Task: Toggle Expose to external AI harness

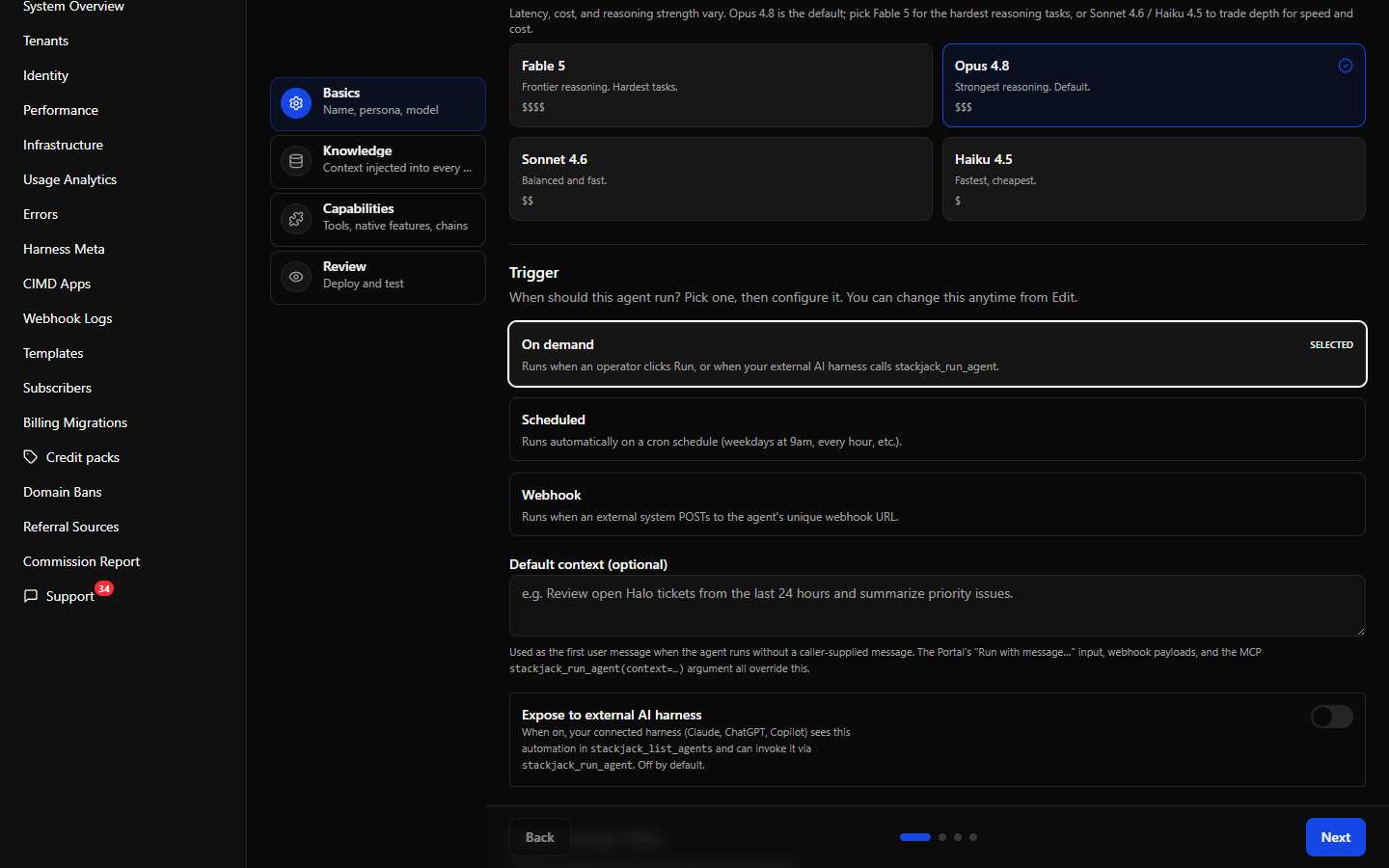Action: pos(1332,717)
